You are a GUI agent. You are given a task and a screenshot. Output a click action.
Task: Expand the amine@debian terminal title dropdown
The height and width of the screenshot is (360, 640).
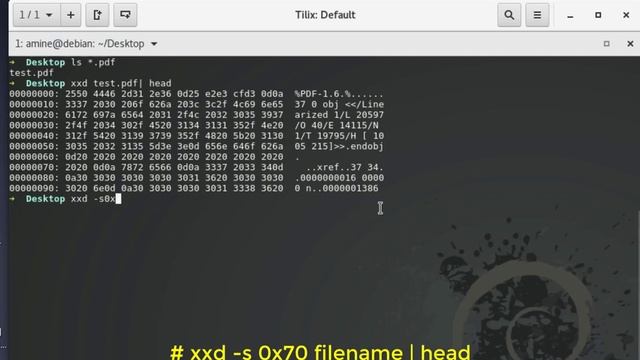[x=154, y=44]
